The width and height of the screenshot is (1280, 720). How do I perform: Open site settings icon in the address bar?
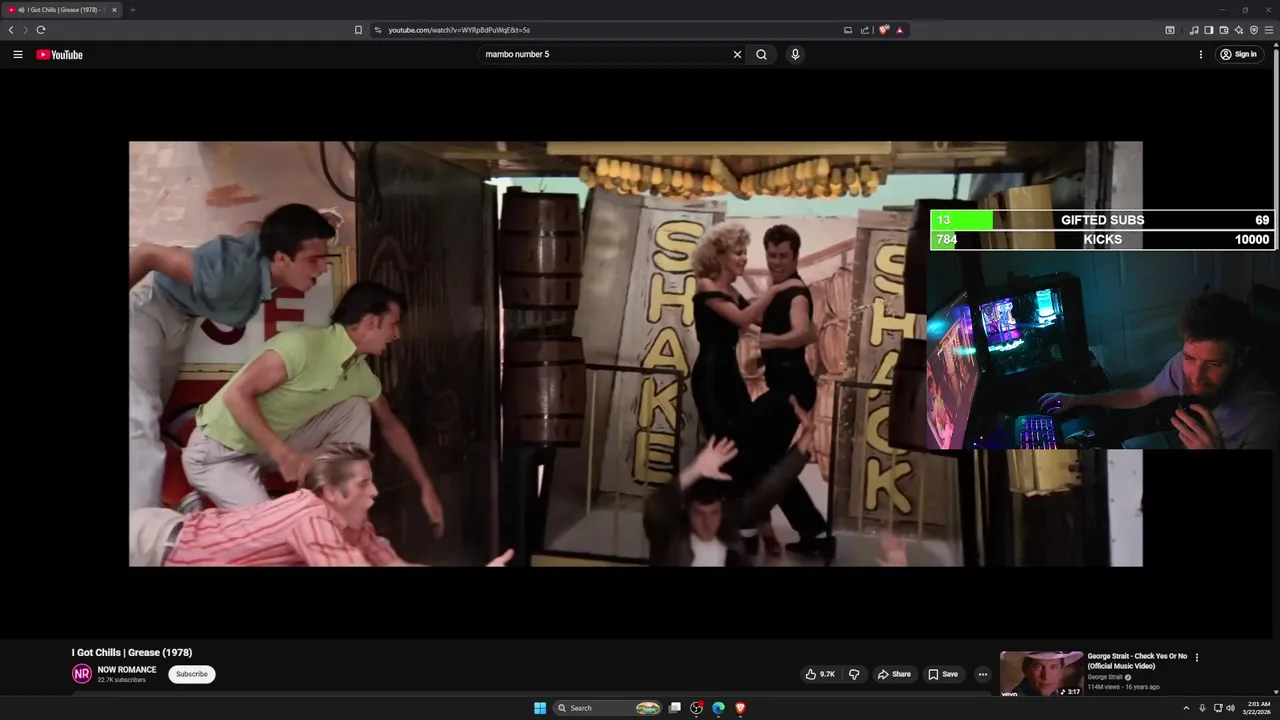378,30
